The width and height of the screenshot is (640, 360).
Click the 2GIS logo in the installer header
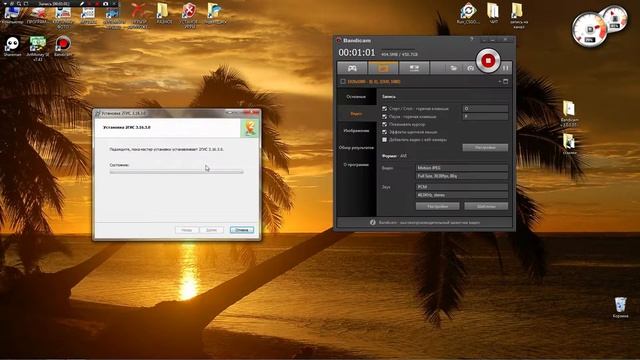click(x=250, y=128)
